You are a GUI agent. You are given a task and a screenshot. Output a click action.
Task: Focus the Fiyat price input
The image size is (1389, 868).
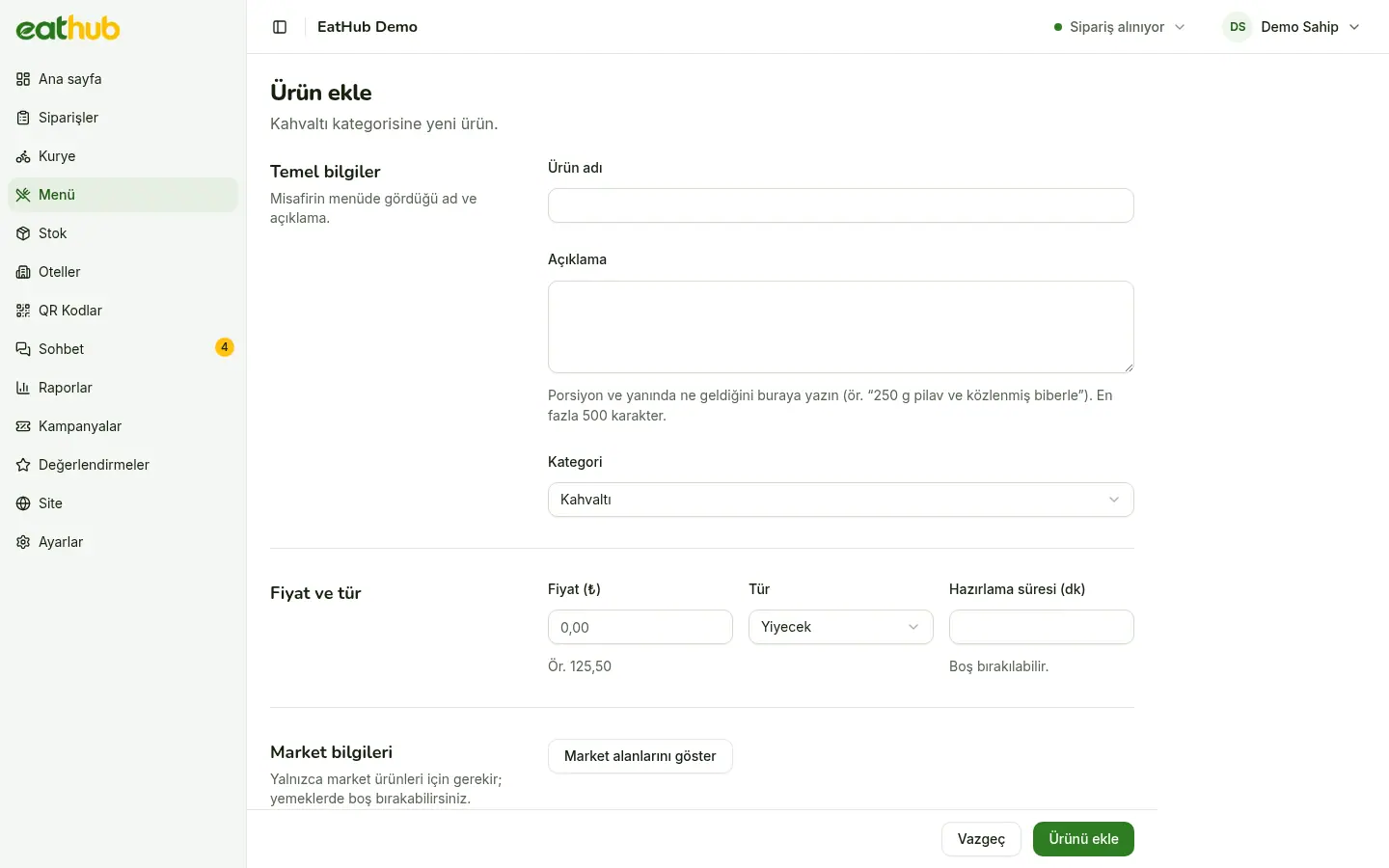[x=640, y=627]
